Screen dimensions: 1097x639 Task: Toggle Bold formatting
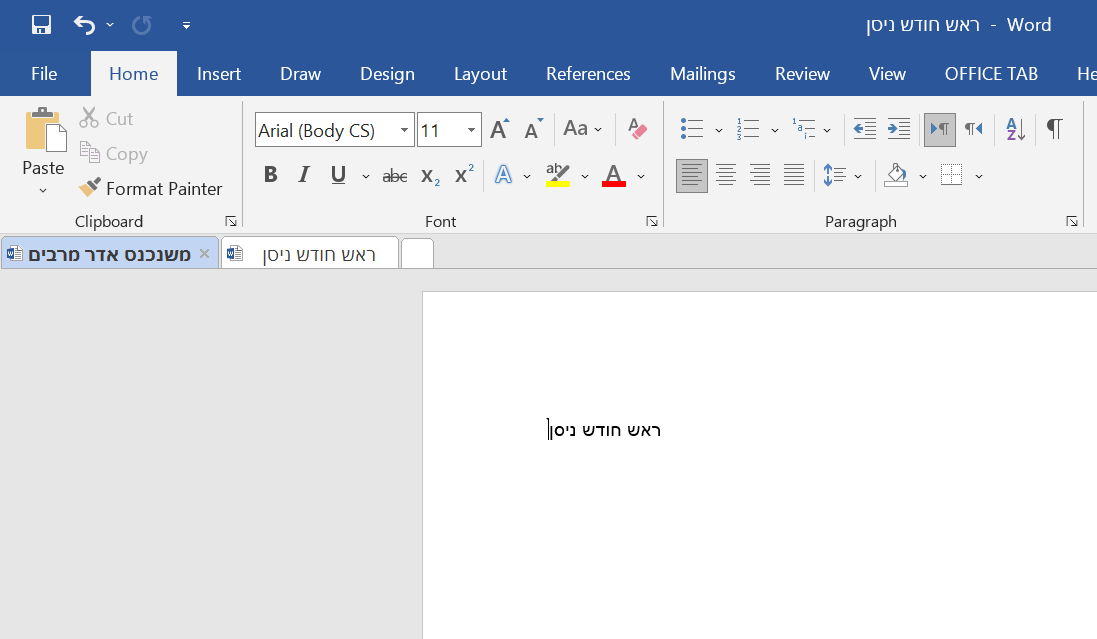click(270, 176)
